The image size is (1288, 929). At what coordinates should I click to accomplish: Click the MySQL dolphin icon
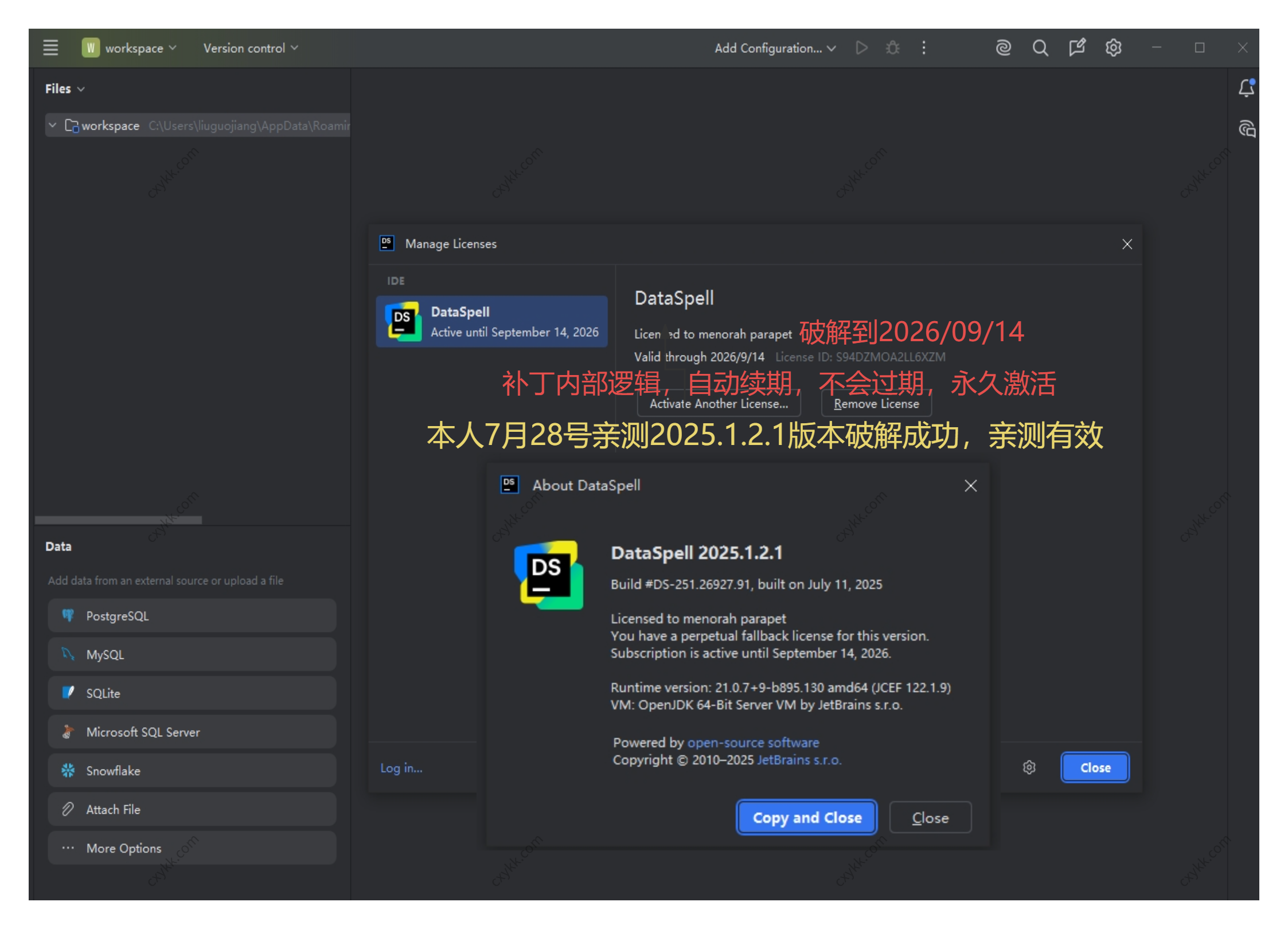68,654
